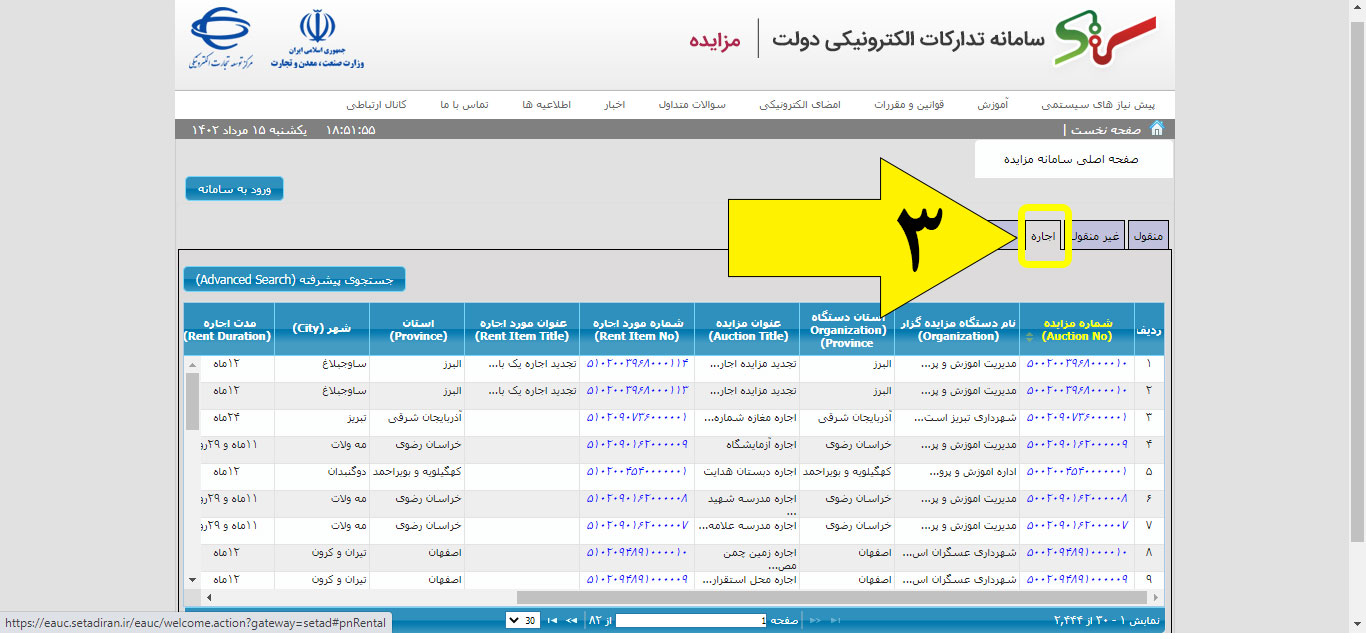Screen dimensions: 1366x639
Task: Click the ورود به سامانه button
Action: pos(234,188)
